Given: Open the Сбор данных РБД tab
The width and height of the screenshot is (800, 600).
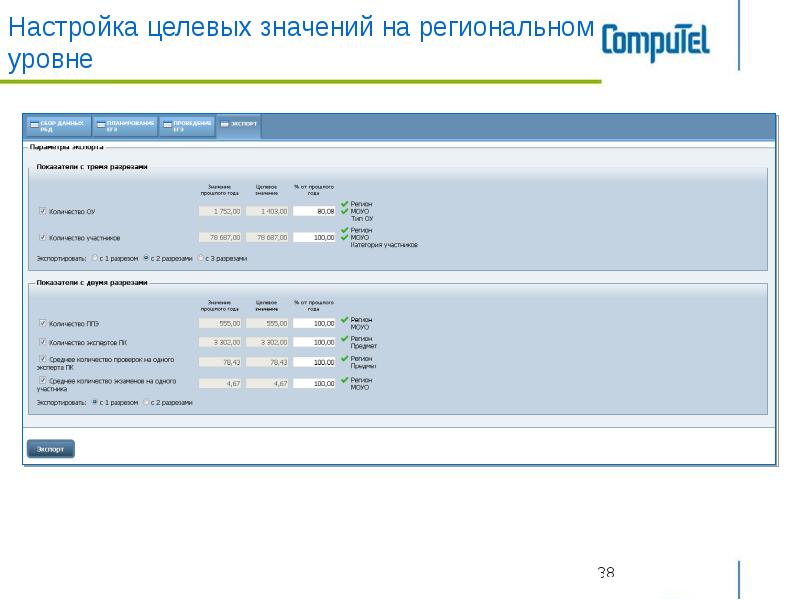Looking at the screenshot, I should tap(59, 125).
